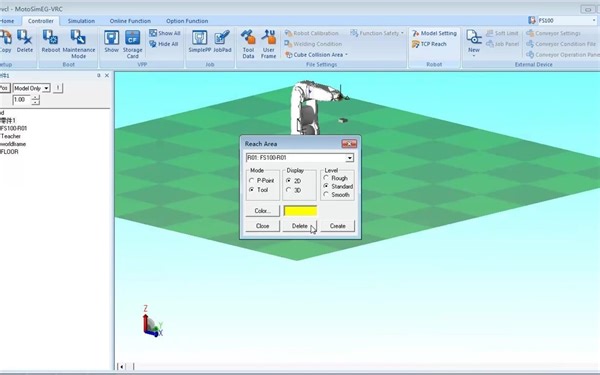Viewport: 600px width, 375px height.
Task: Click the yellow color swatch
Action: click(300, 211)
